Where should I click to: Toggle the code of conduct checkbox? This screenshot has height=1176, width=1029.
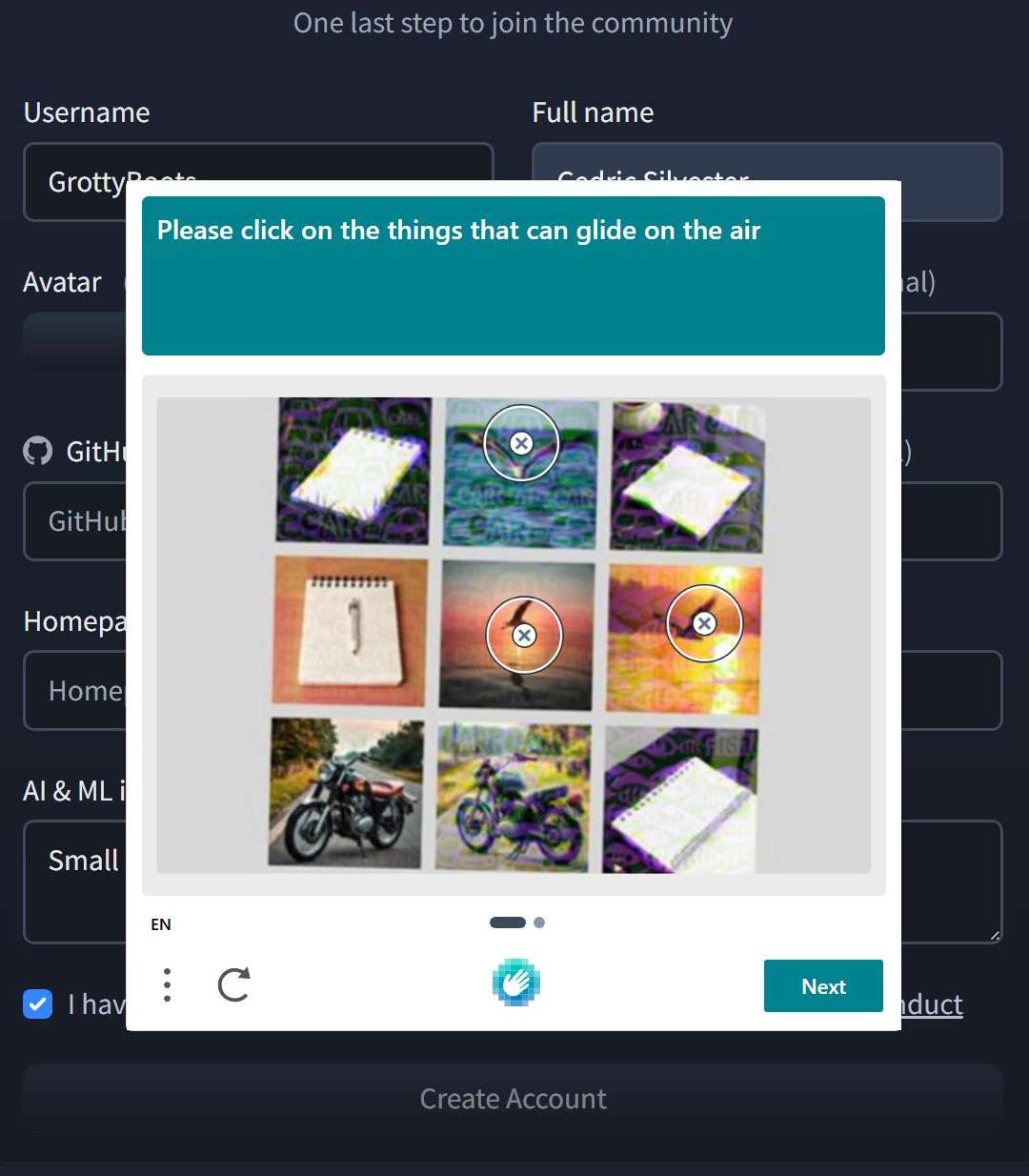click(x=37, y=1004)
